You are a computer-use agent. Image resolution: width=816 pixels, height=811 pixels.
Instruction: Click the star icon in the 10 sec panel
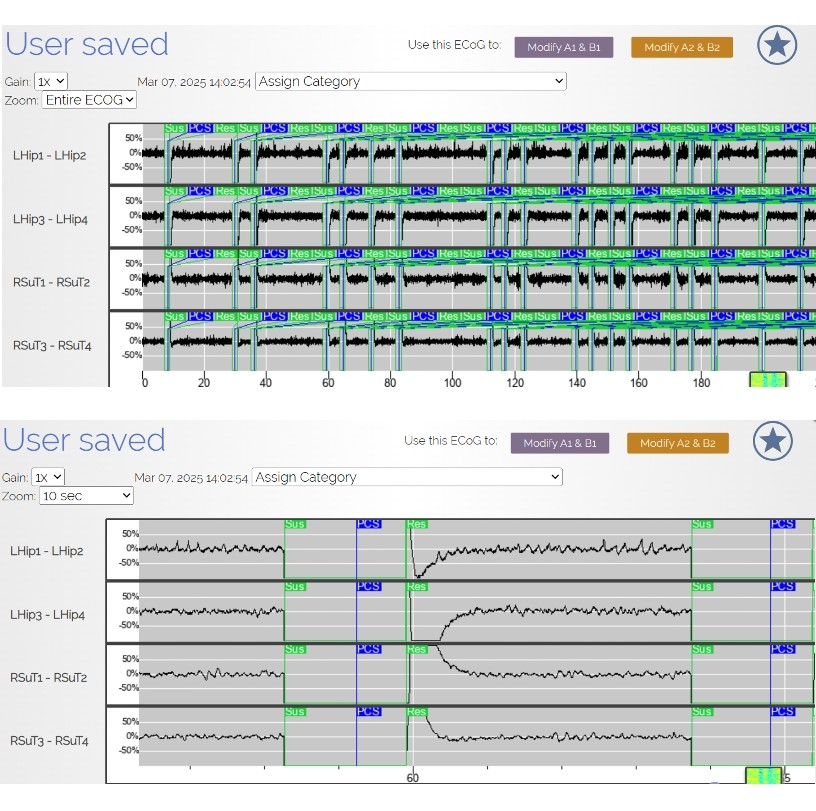pos(772,441)
